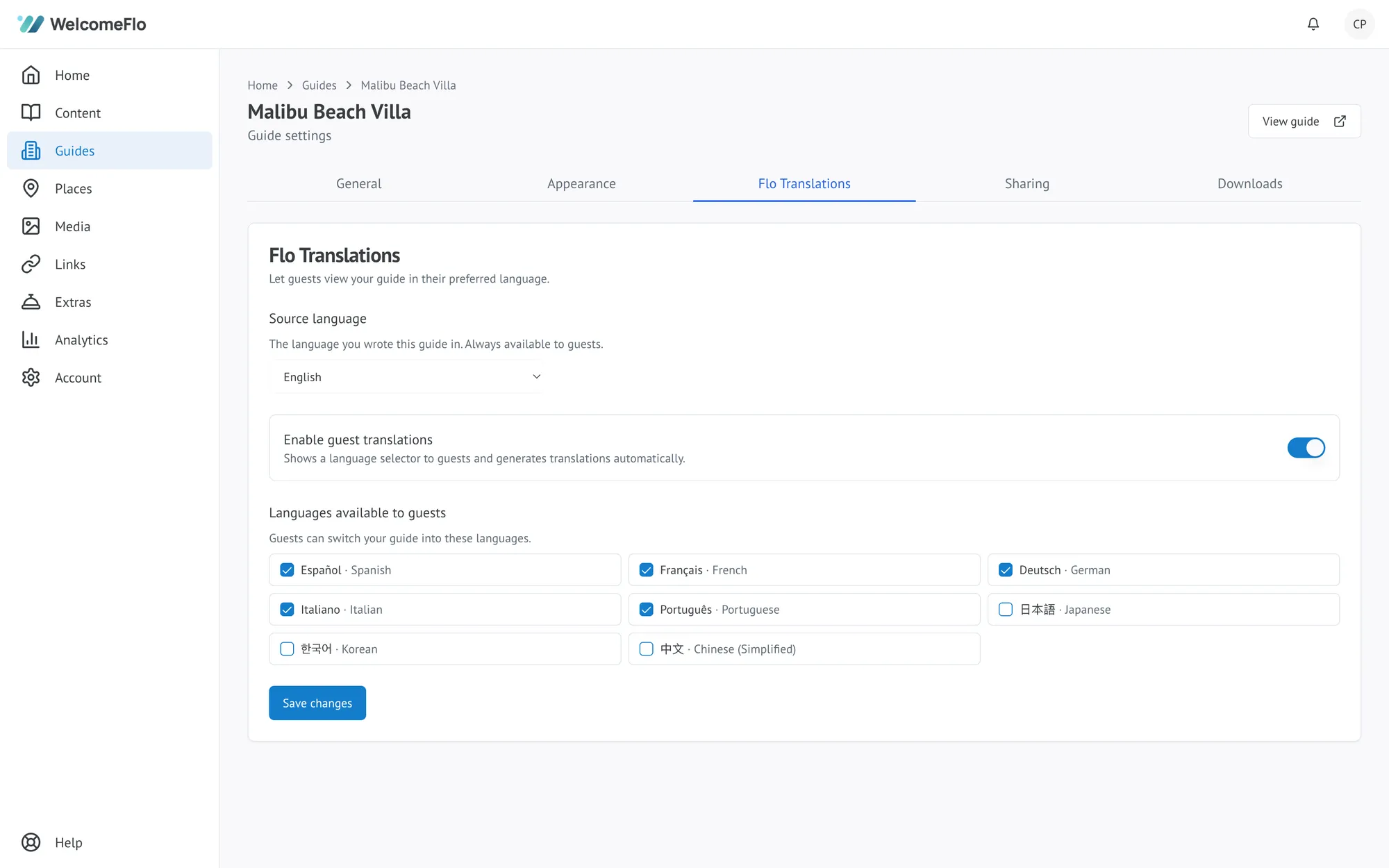The height and width of the screenshot is (868, 1389).
Task: Check the Korean language checkbox
Action: [287, 649]
